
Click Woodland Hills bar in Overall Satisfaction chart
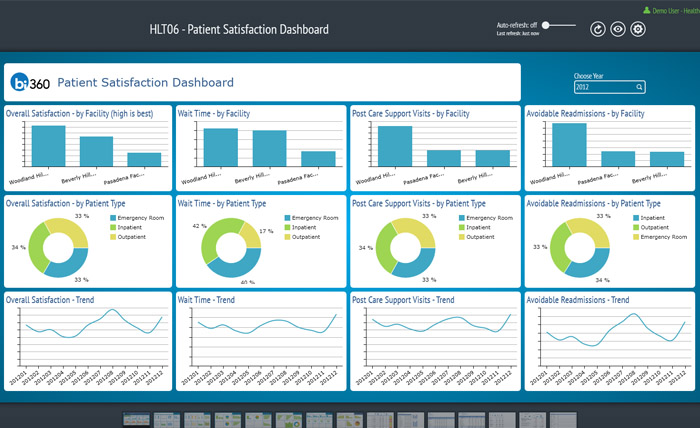click(48, 146)
